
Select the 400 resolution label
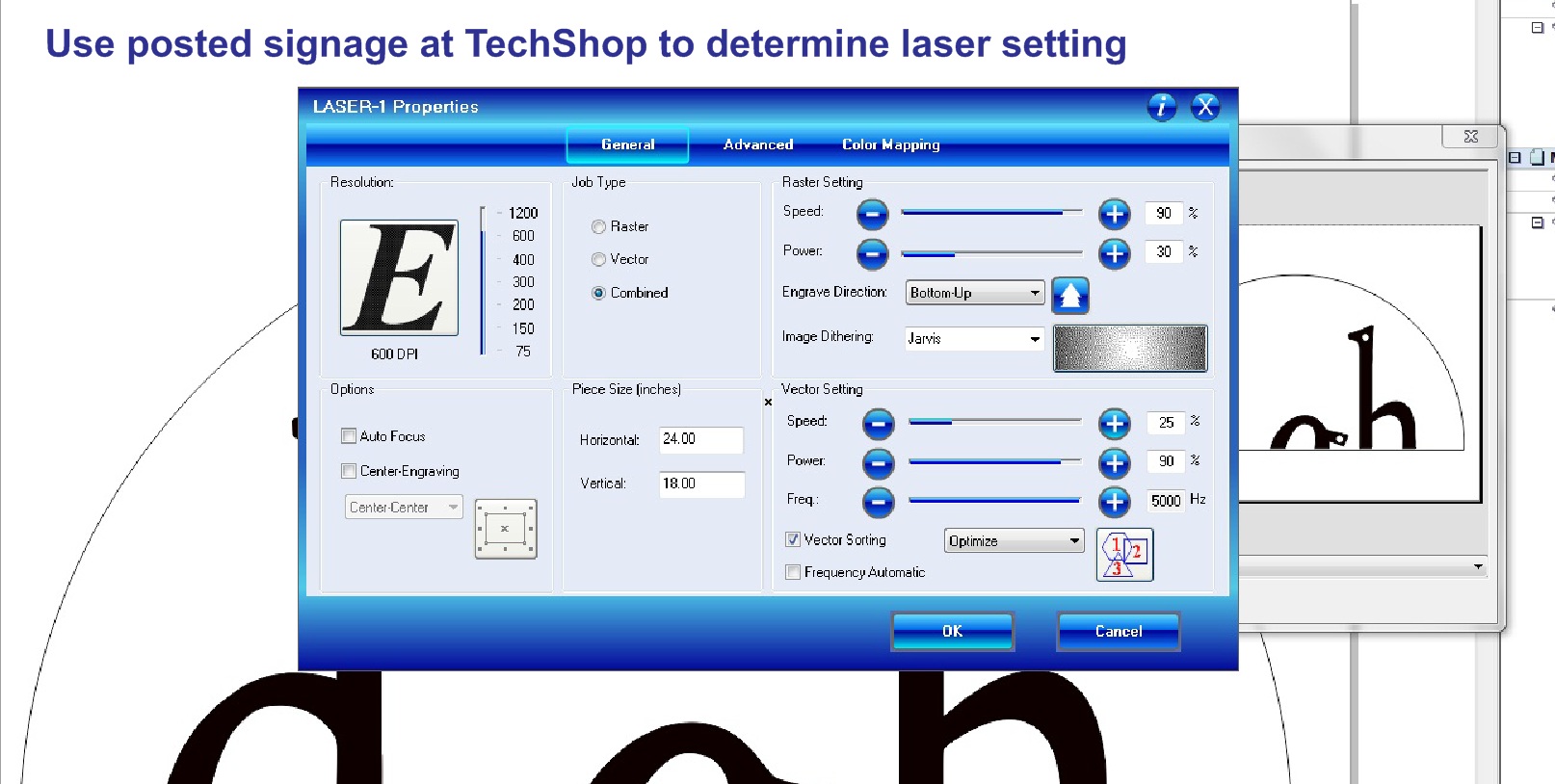point(523,260)
